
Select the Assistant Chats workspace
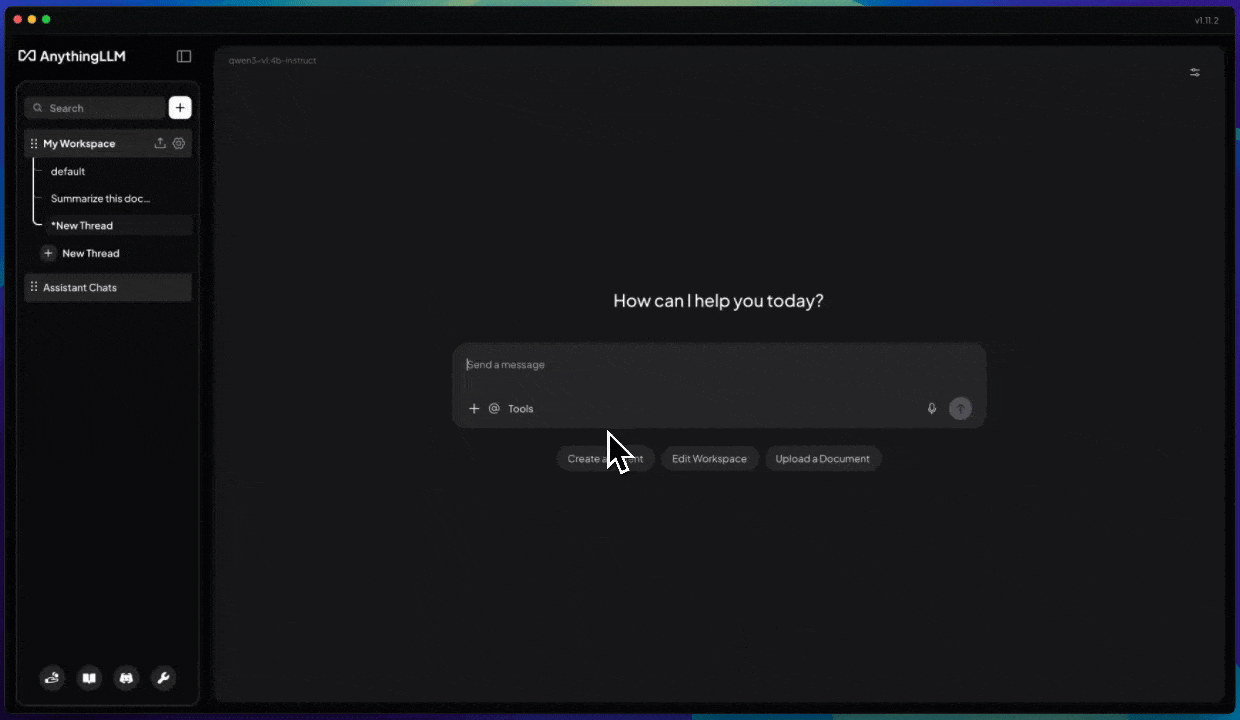point(80,288)
